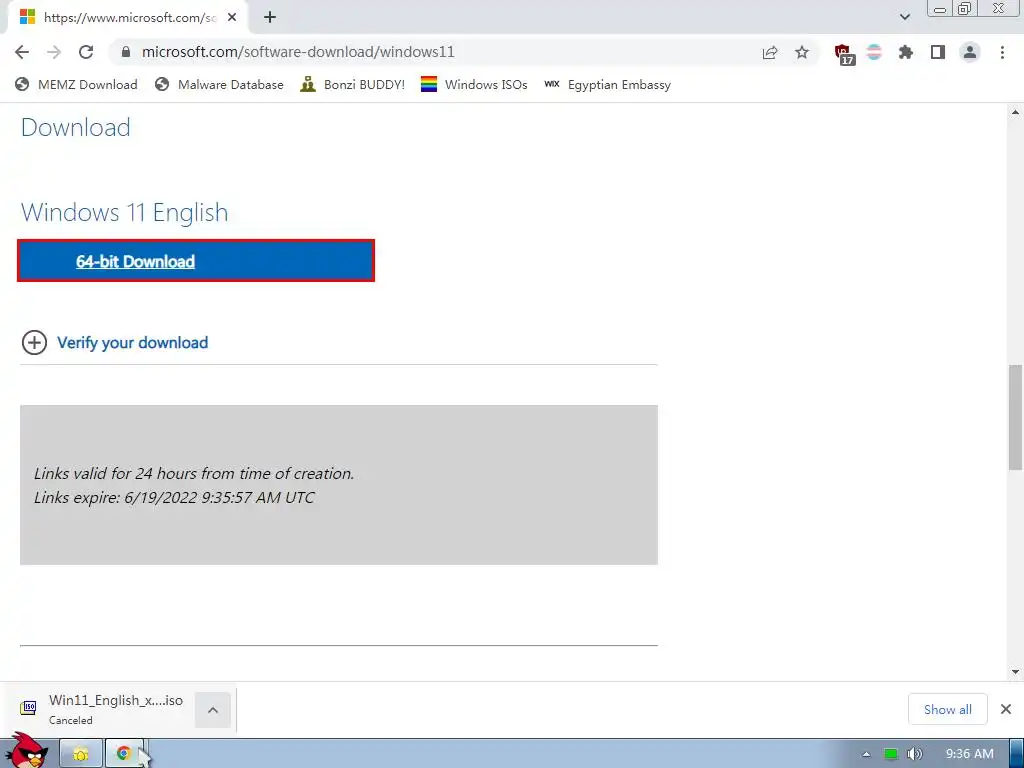Open the folder icon in taskbar
This screenshot has height=768, width=1024.
pyautogui.click(x=81, y=754)
